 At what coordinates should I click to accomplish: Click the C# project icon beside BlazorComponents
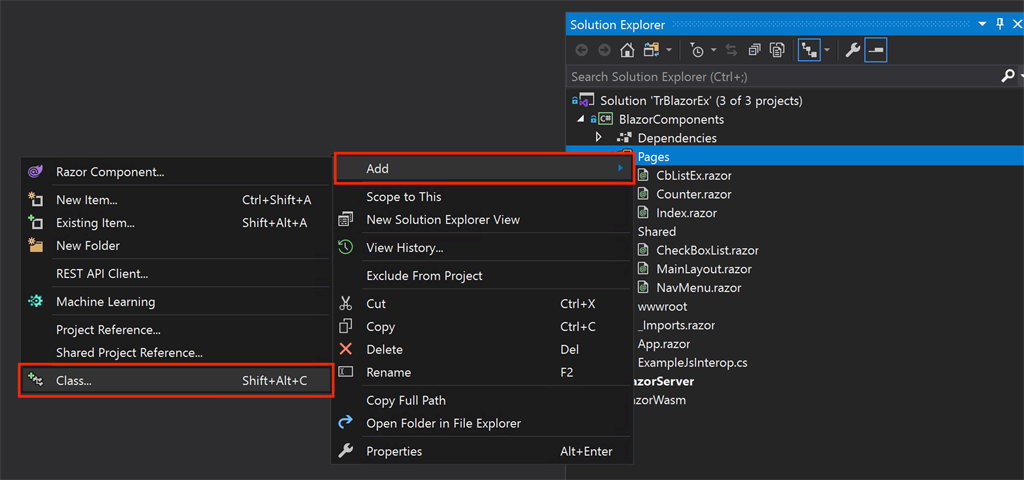(605, 120)
